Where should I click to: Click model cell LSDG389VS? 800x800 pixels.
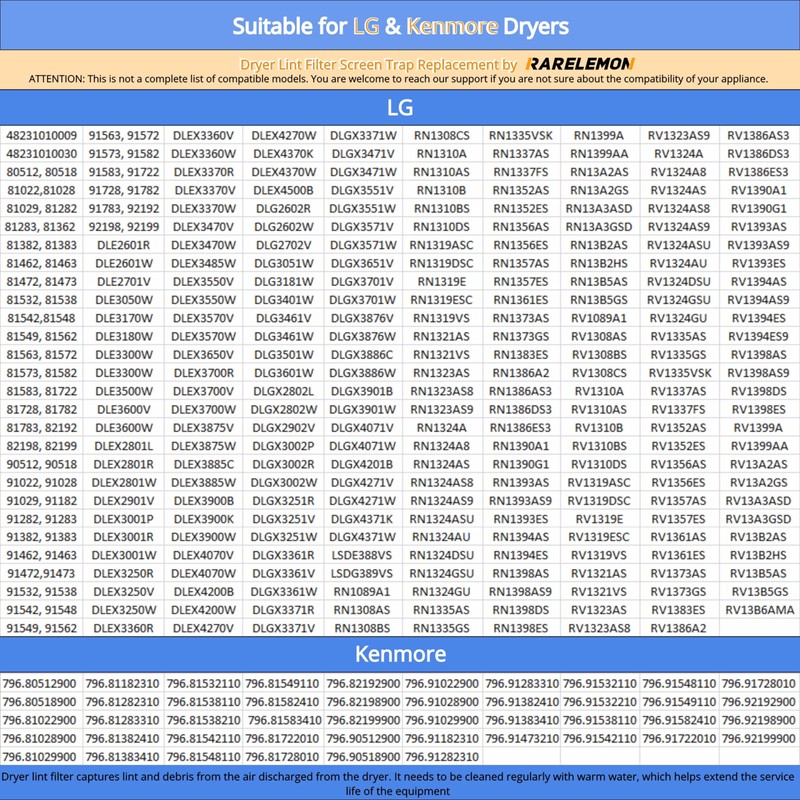coord(362,573)
